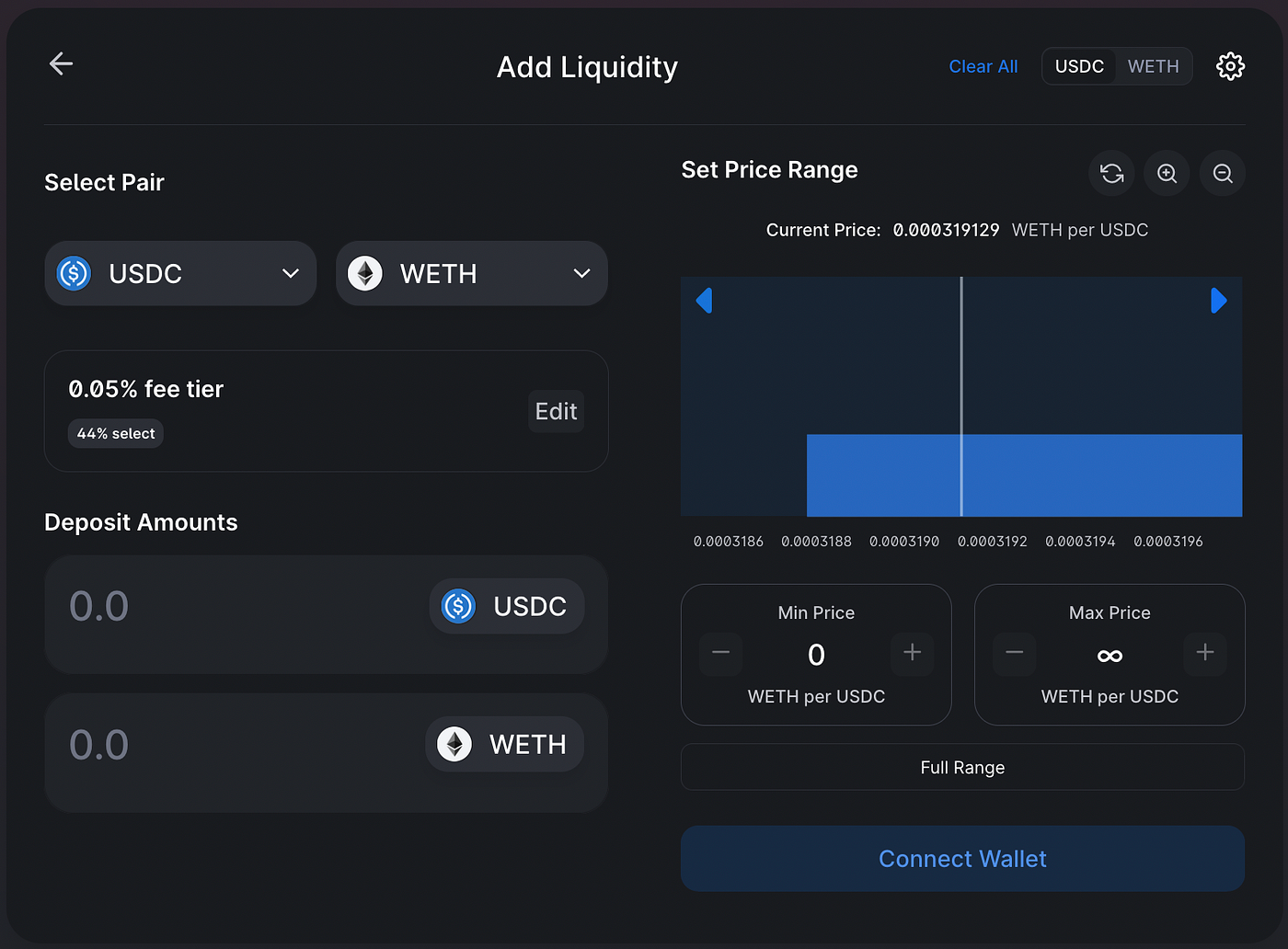Click the back arrow icon
1288x949 pixels.
(61, 63)
